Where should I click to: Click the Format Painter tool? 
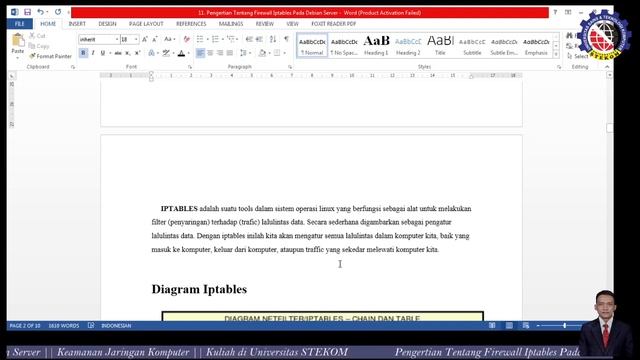(x=50, y=56)
